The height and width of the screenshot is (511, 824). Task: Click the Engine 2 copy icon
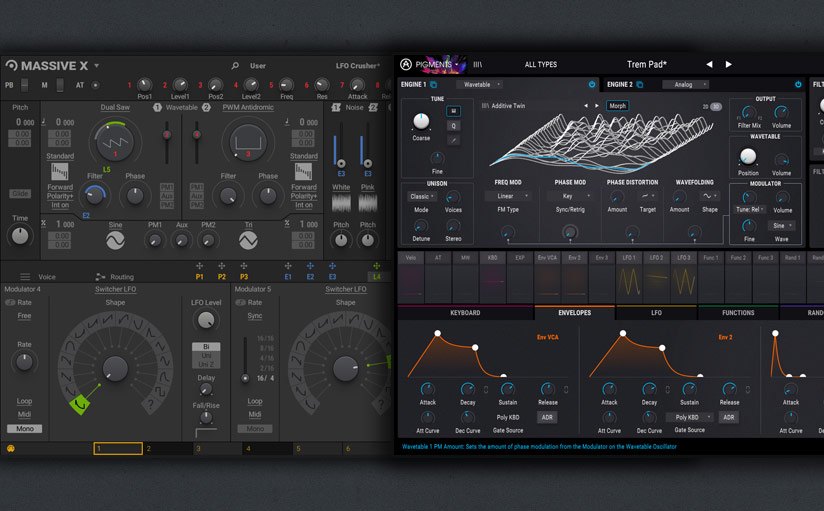pos(640,84)
